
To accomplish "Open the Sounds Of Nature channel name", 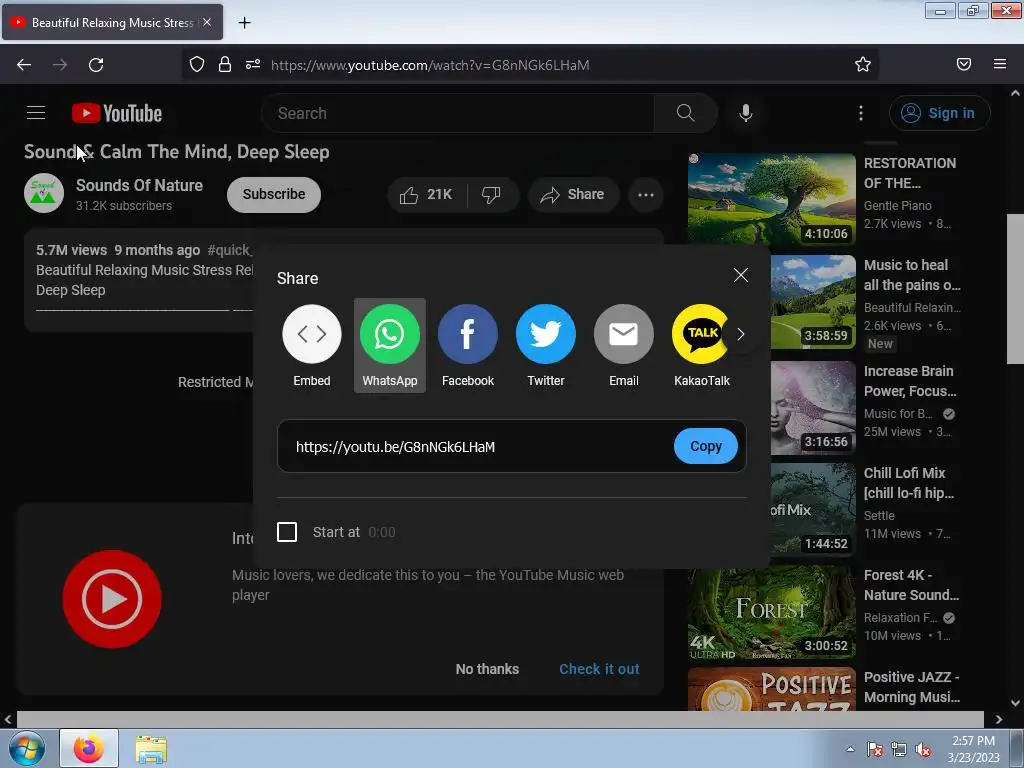I will click(x=139, y=185).
